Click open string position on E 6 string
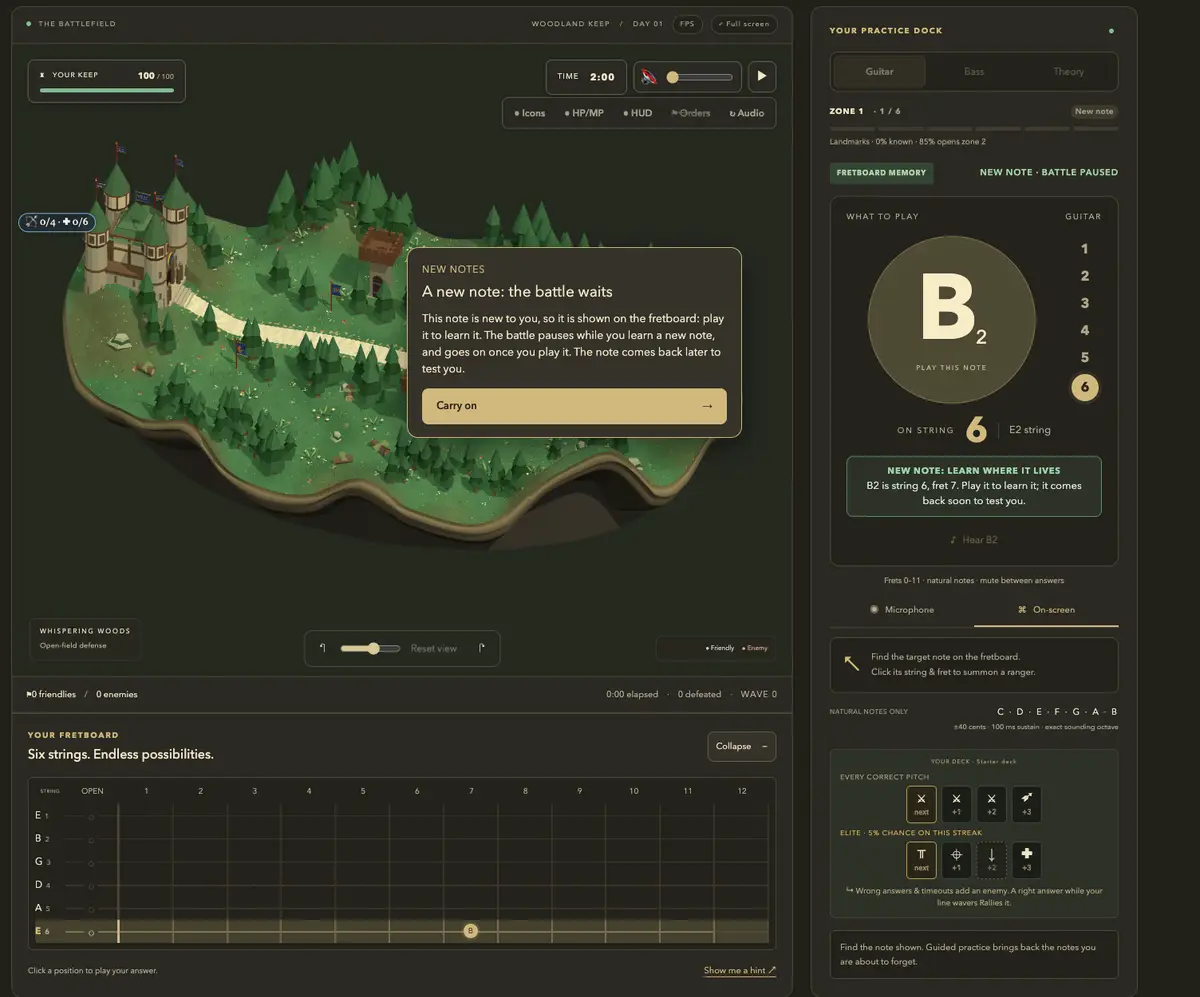Screen dimensions: 1200x997 (x=91, y=932)
